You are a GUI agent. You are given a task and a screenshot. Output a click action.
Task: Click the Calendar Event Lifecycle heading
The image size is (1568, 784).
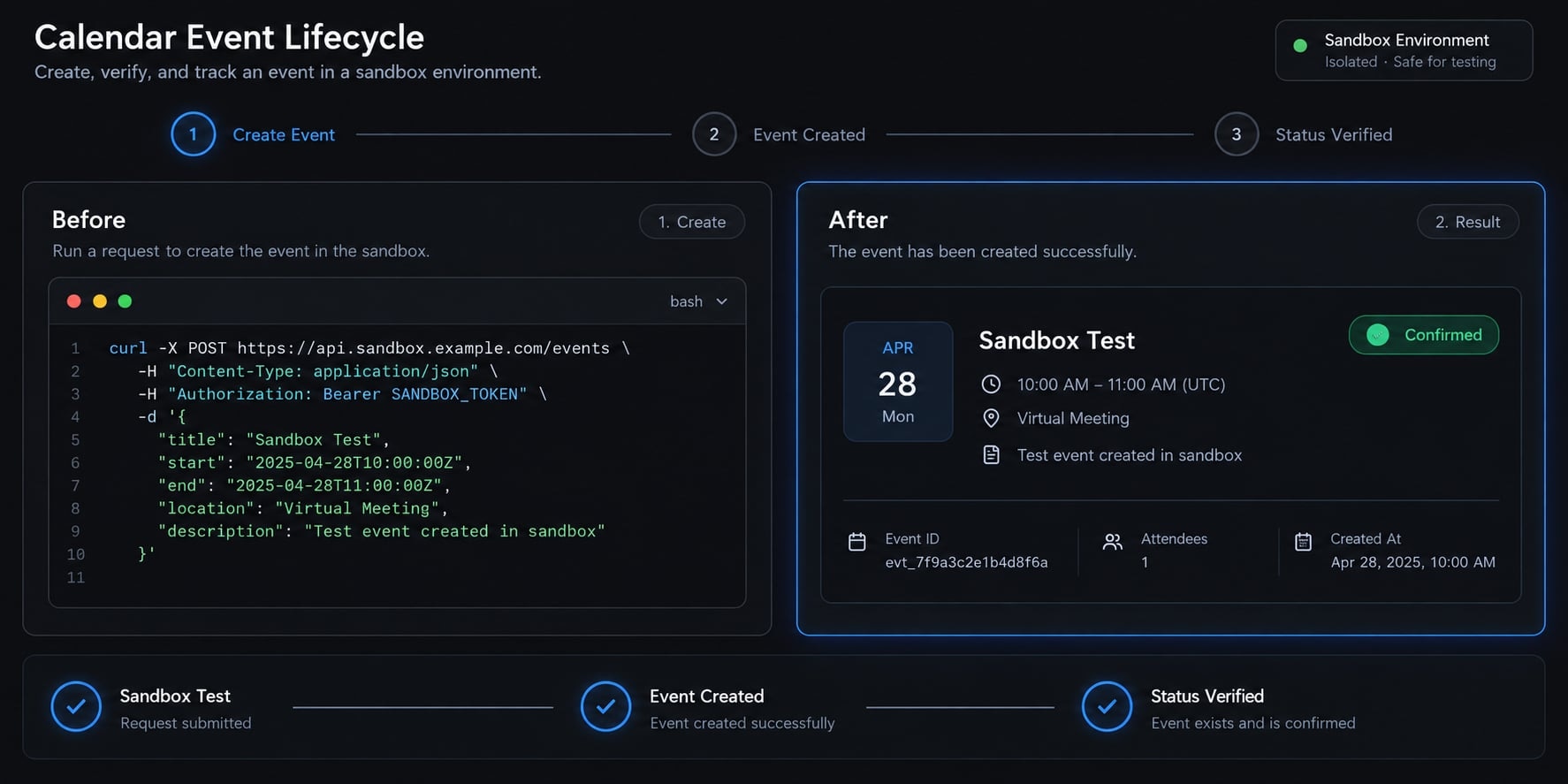click(229, 37)
